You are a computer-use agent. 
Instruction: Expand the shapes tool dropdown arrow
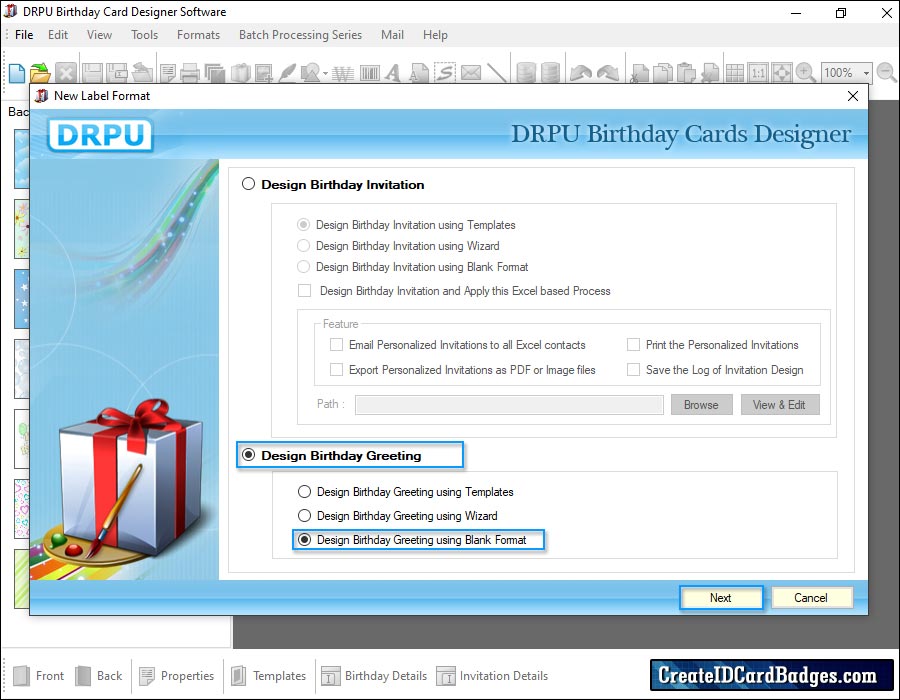coord(325,73)
